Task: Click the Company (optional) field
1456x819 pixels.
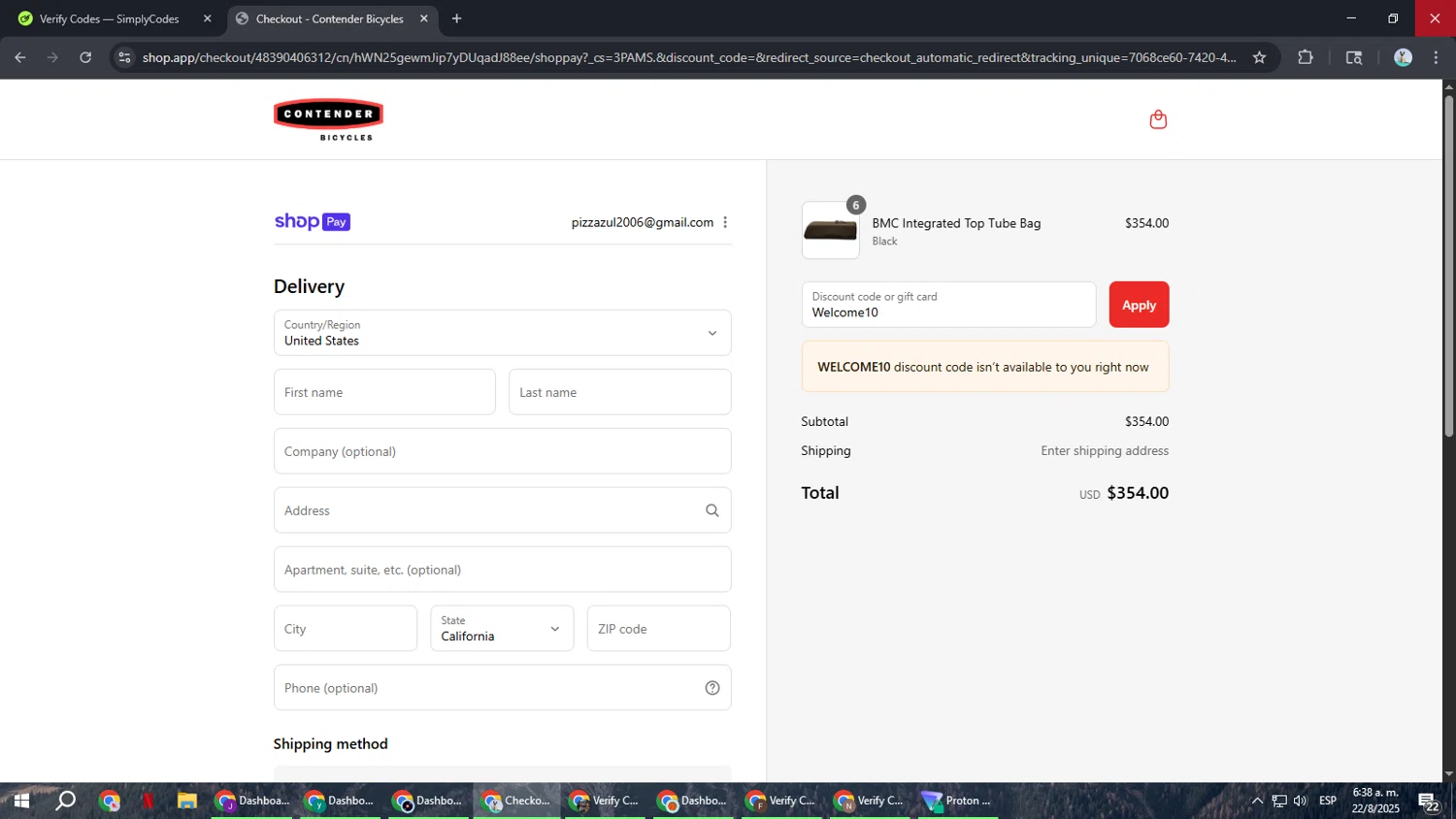Action: pos(502,451)
